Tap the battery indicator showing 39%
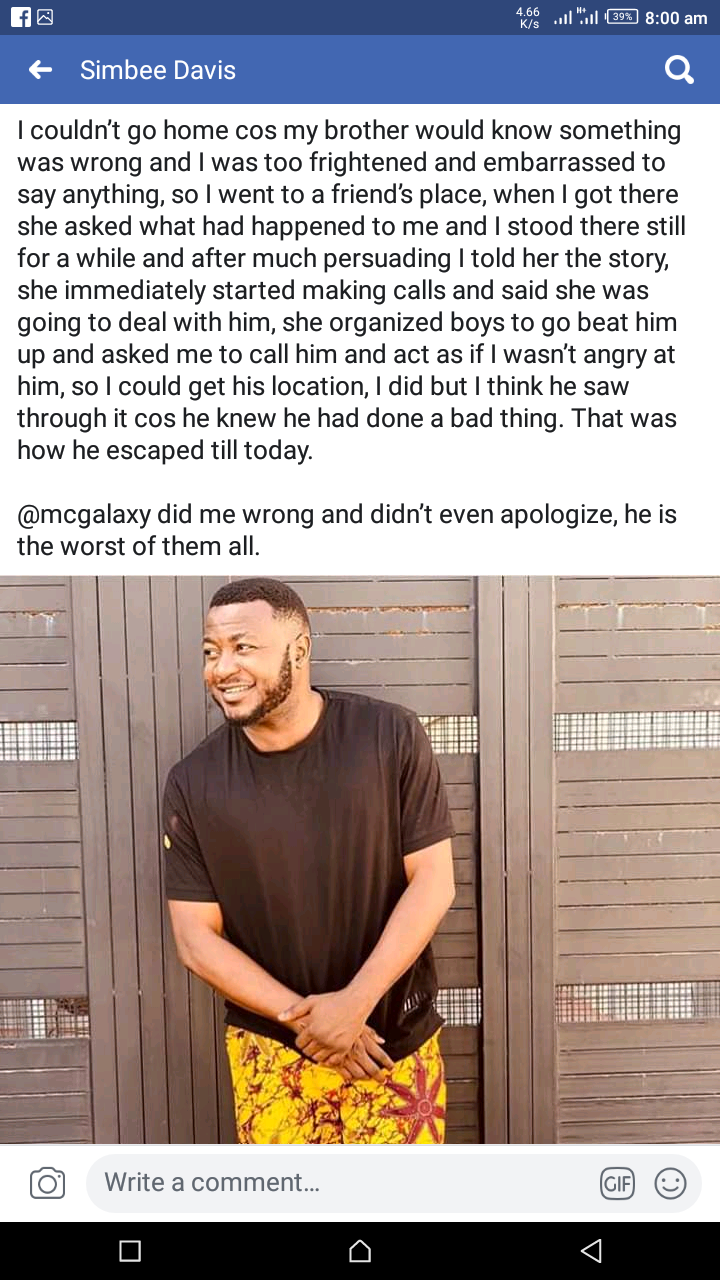 pyautogui.click(x=621, y=17)
